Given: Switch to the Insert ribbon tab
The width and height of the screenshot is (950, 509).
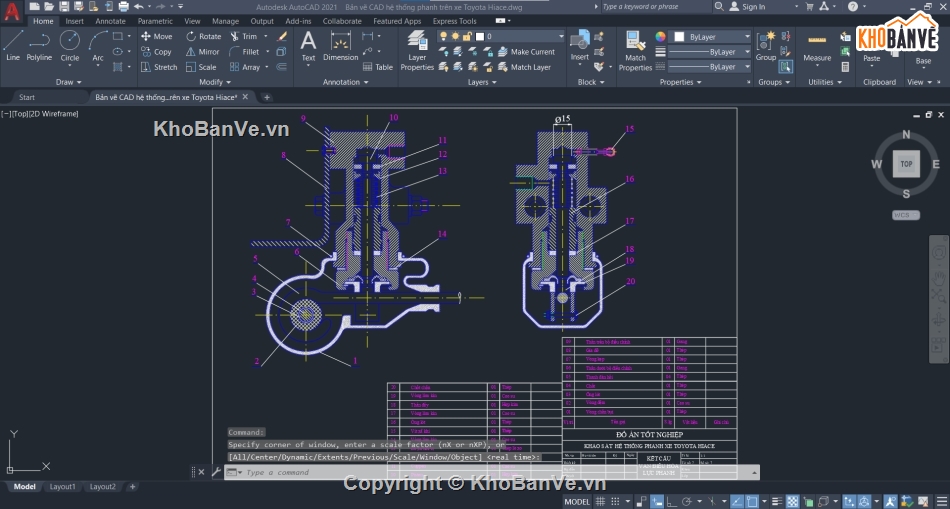Looking at the screenshot, I should [75, 21].
